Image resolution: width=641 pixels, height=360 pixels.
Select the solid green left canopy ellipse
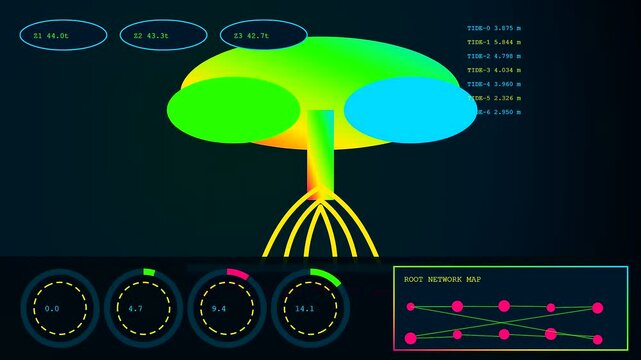(x=233, y=110)
